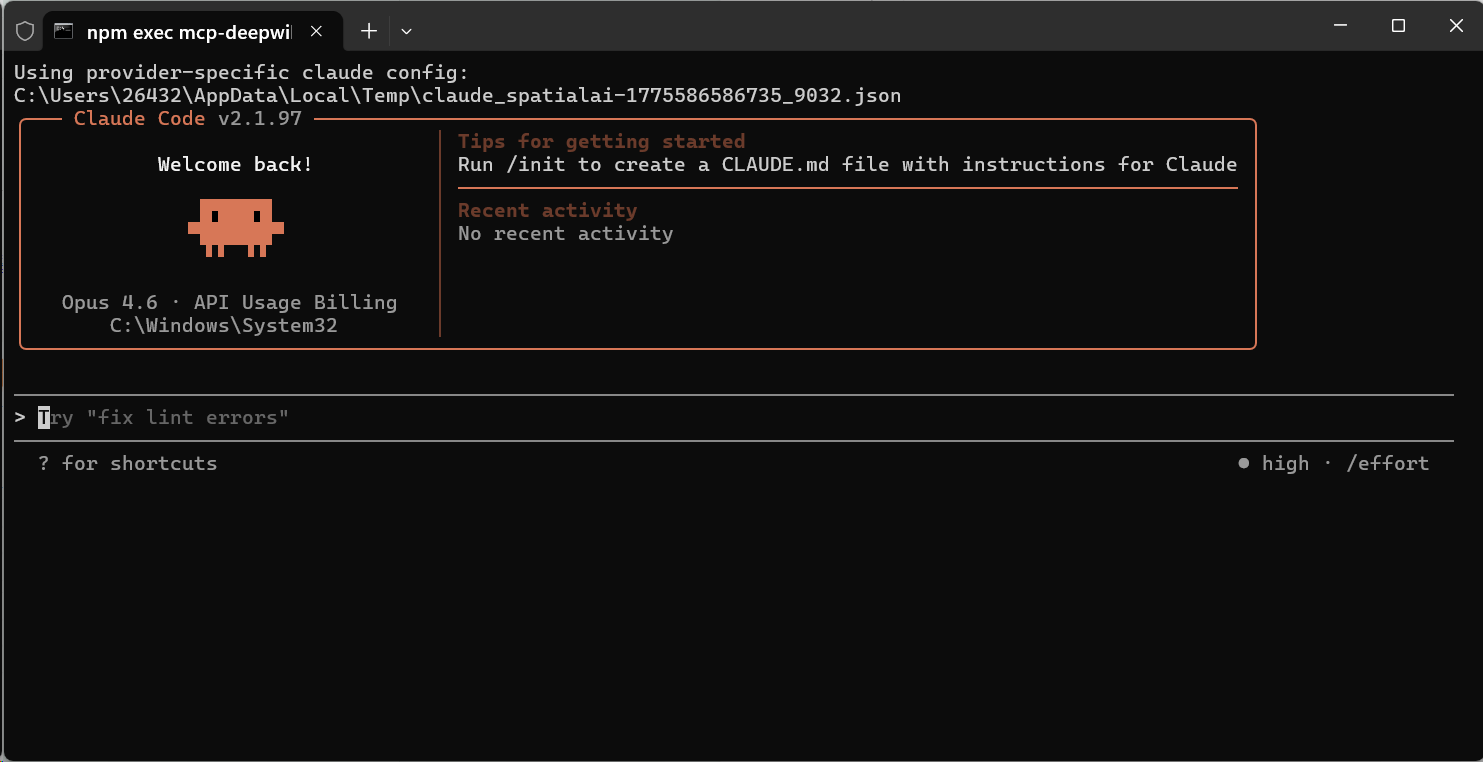Click the "No recent activity" text
The width and height of the screenshot is (1483, 762).
[x=565, y=234]
